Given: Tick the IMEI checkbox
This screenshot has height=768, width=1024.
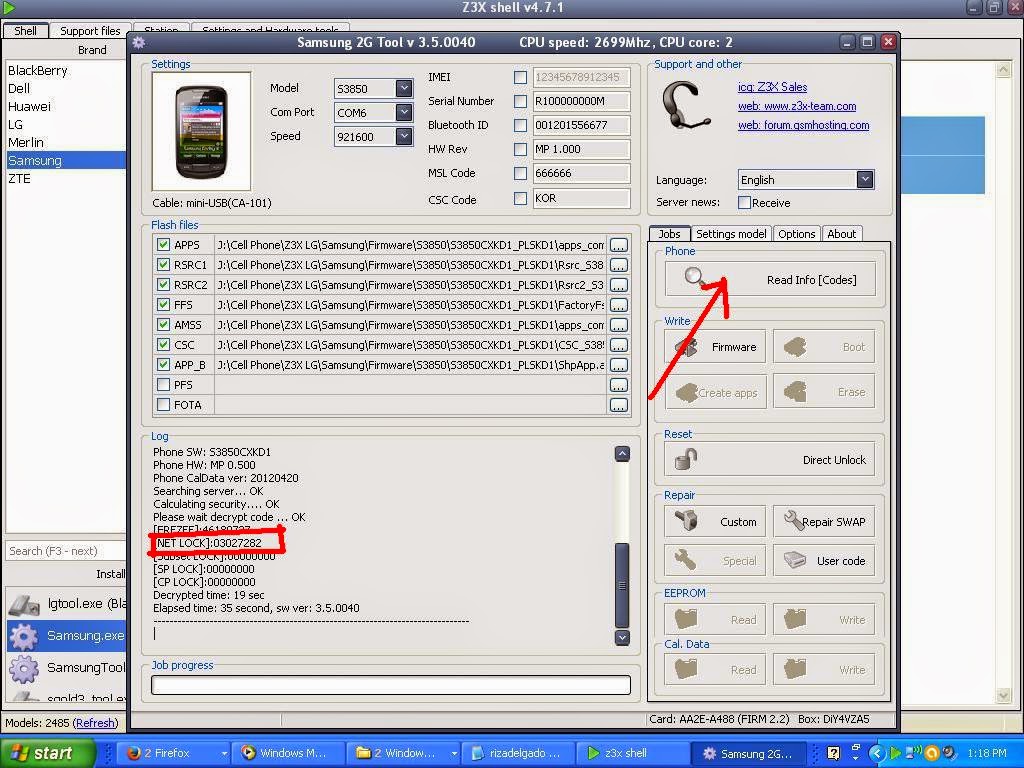Looking at the screenshot, I should [x=520, y=77].
